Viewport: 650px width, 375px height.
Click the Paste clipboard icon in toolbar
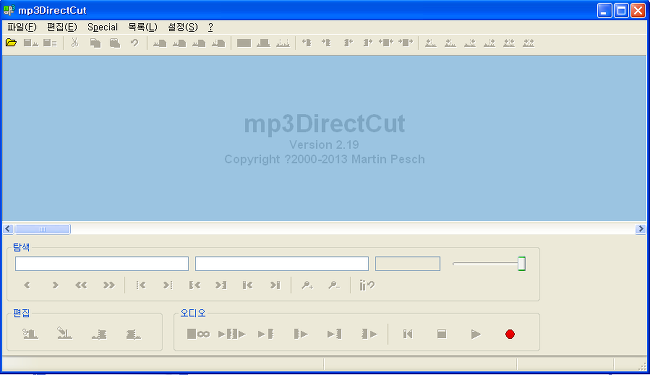click(115, 43)
